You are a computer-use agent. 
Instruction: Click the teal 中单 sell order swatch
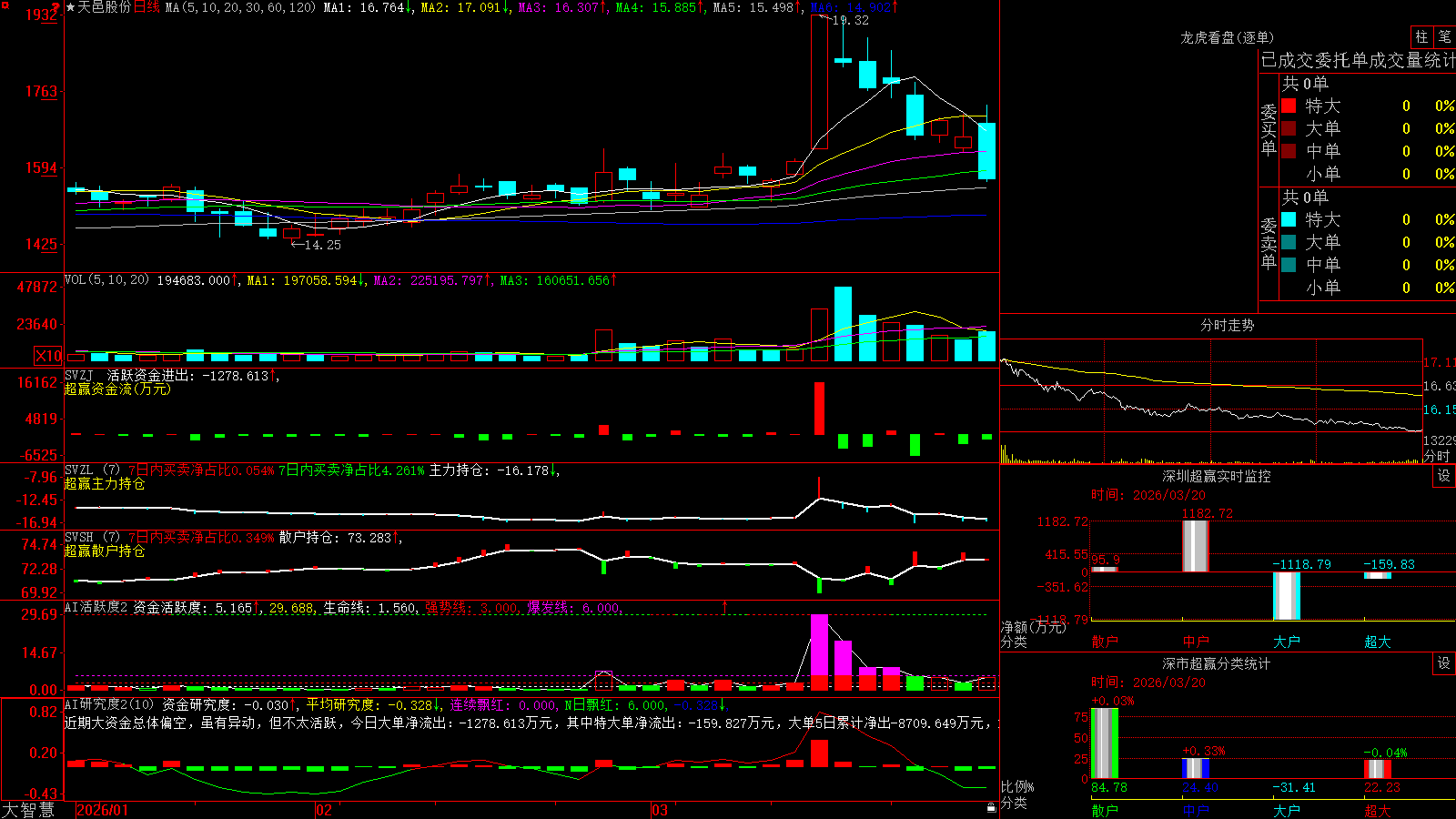pos(1289,264)
